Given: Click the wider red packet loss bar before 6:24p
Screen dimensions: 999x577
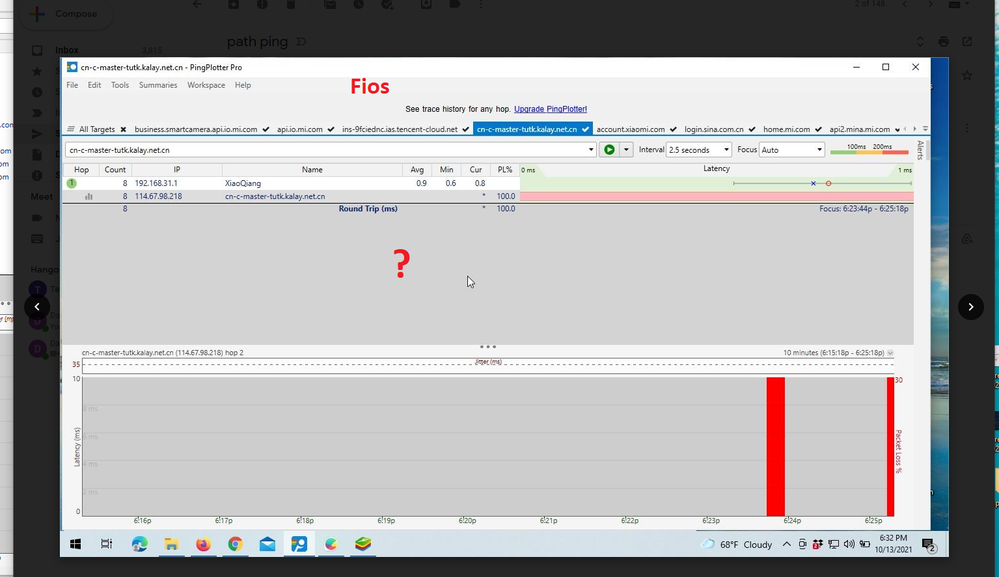Looking at the screenshot, I should (x=775, y=446).
